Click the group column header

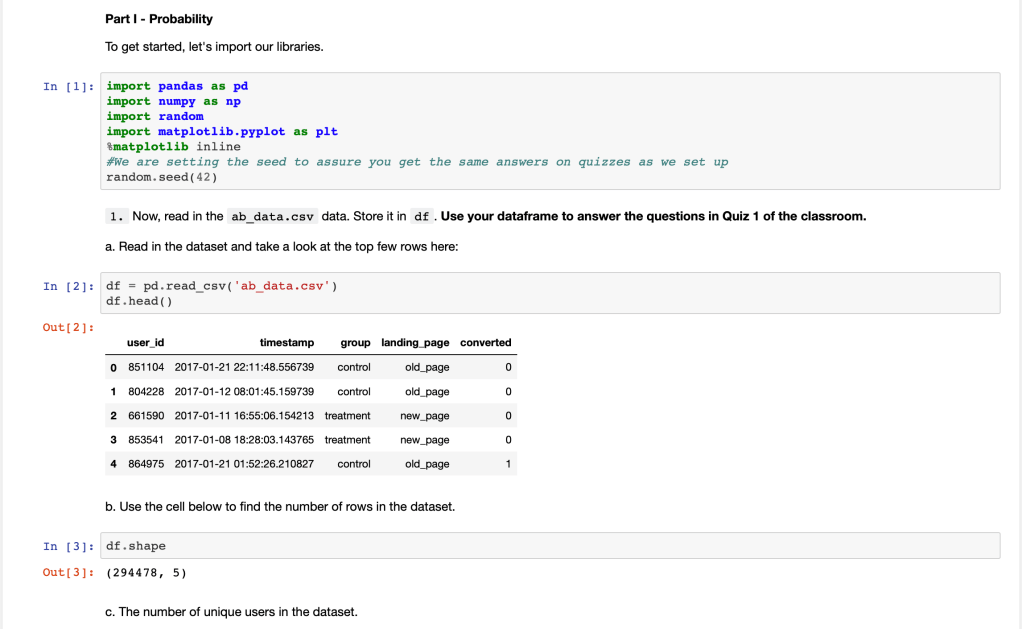pyautogui.click(x=355, y=343)
